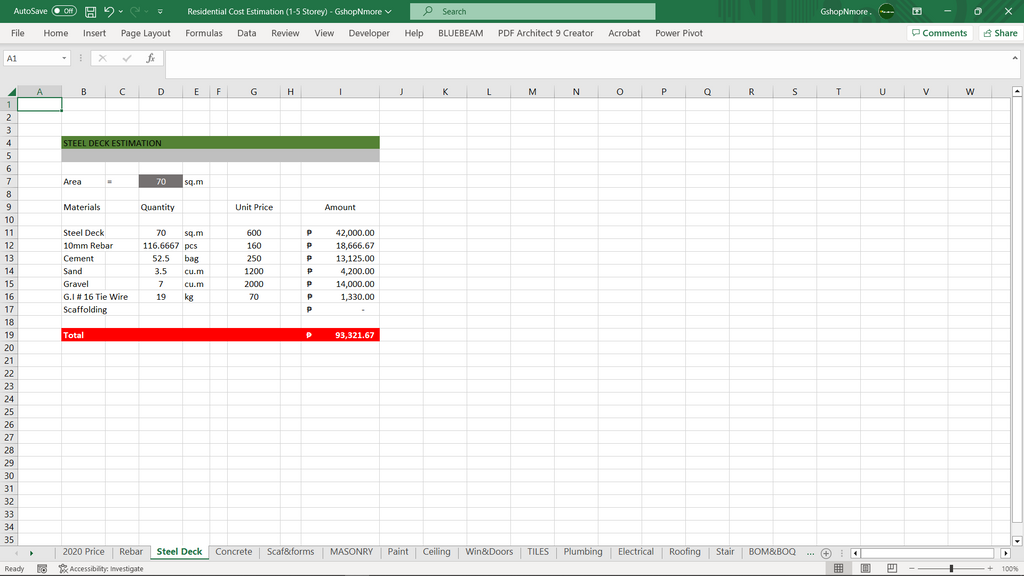1024x576 pixels.
Task: Open the Scaf&forms sheet tab
Action: [x=290, y=552]
